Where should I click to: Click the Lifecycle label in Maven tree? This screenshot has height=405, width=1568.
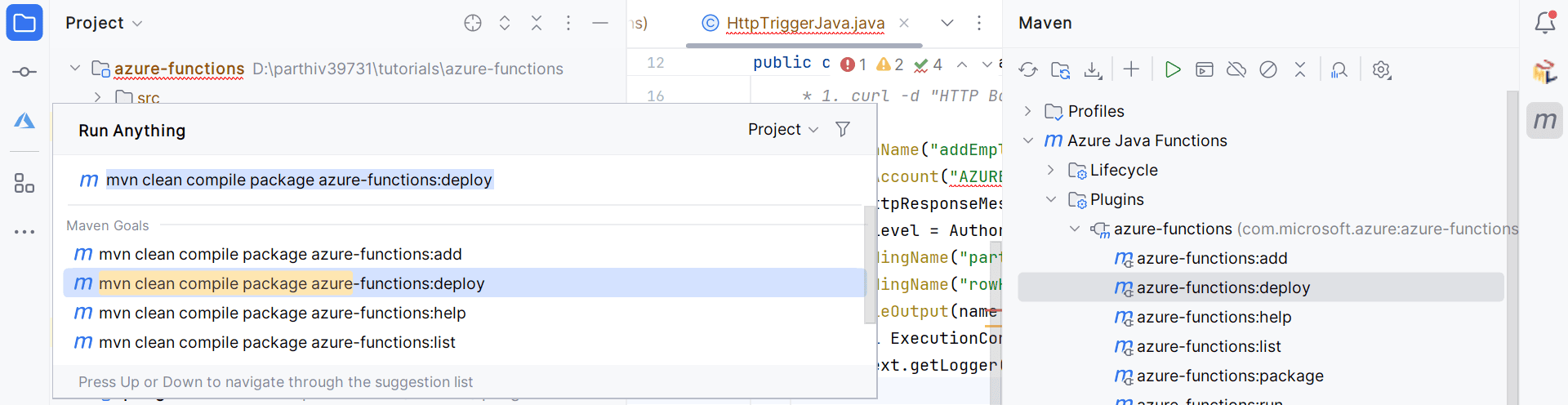[x=1124, y=170]
